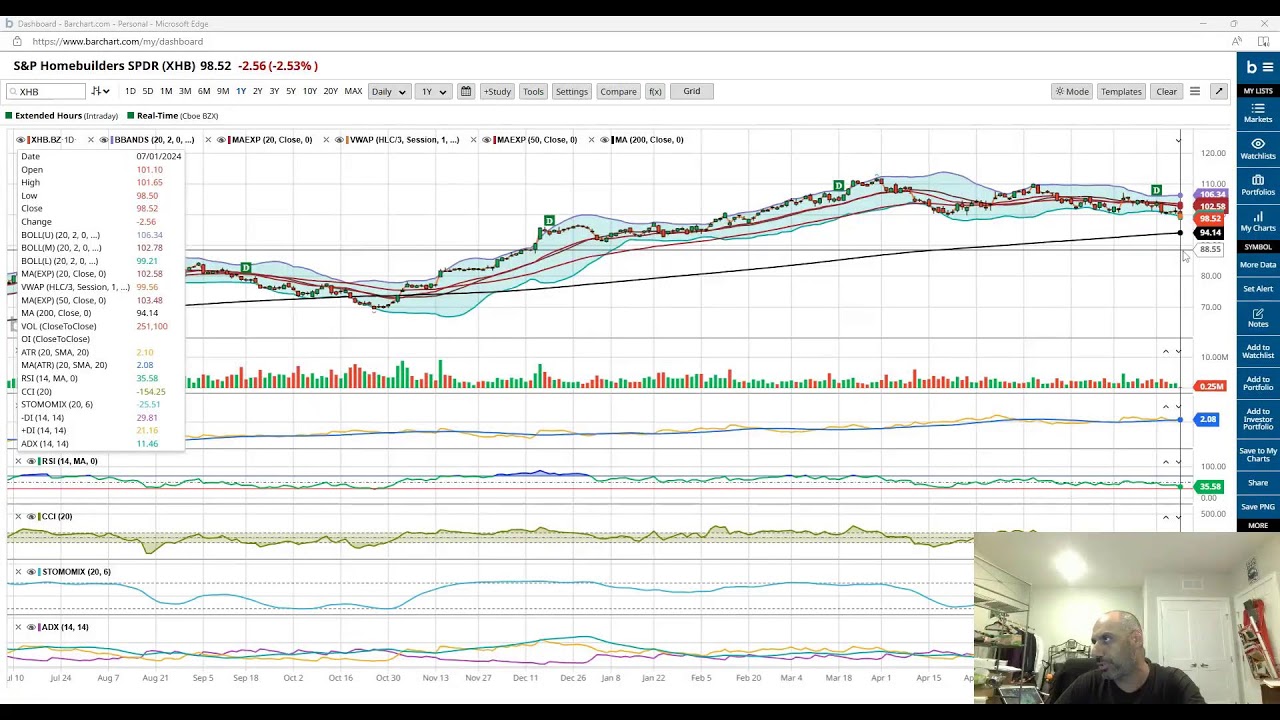Select the 1D time range
The image size is (1280, 720).
tap(130, 91)
